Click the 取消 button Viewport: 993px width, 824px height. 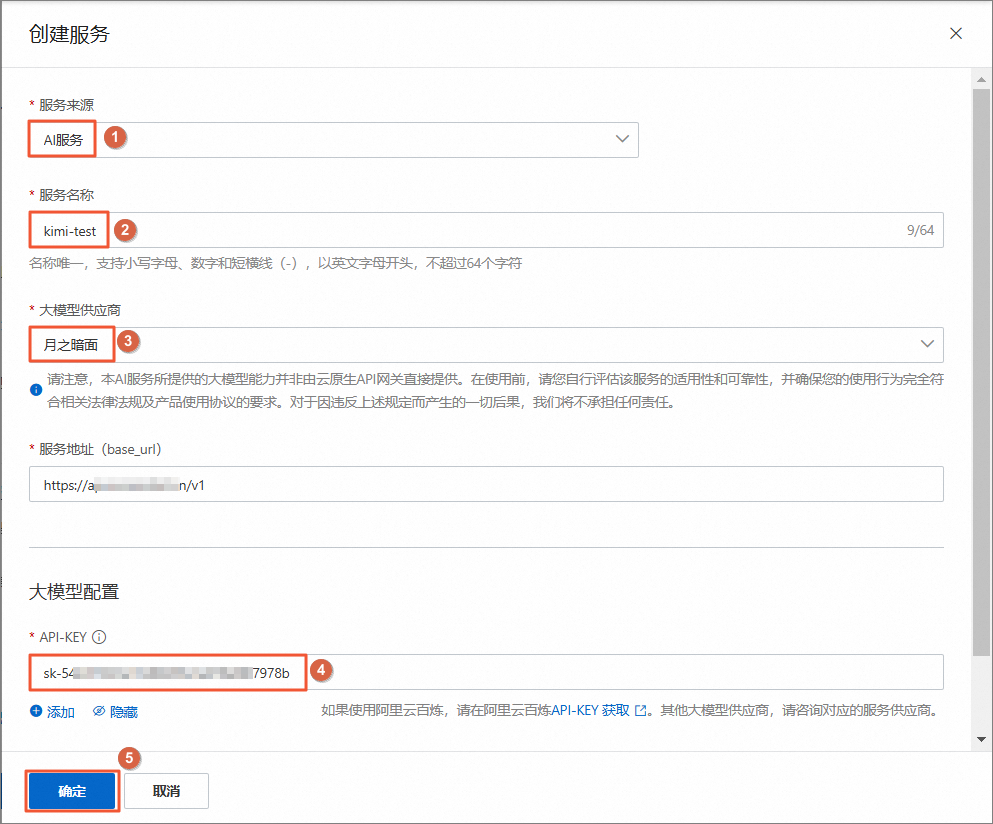tap(167, 791)
